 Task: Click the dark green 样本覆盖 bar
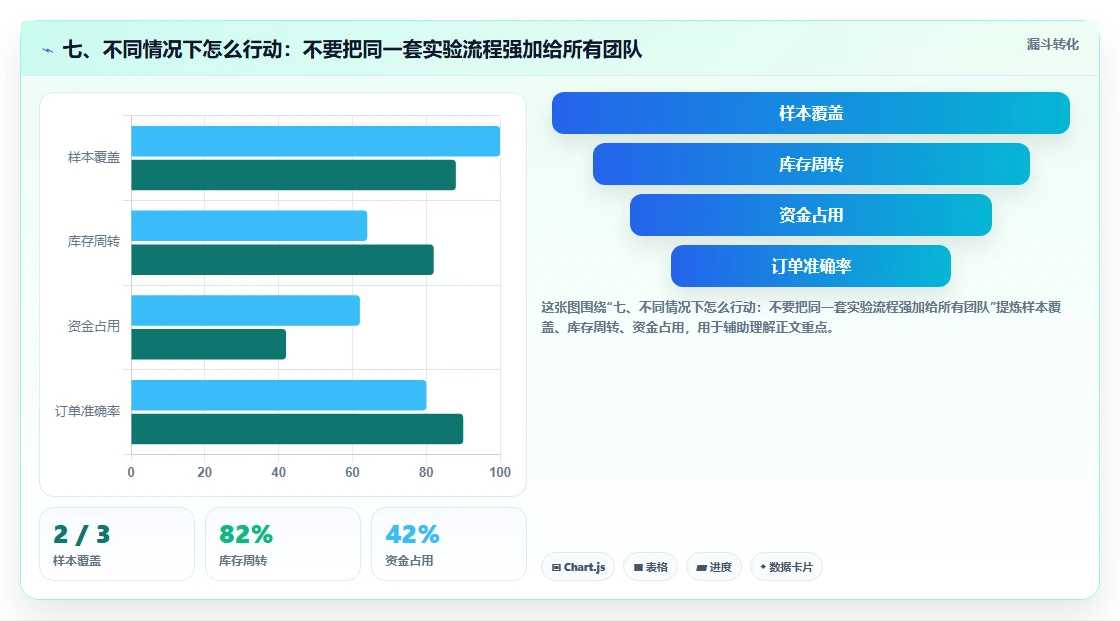(294, 175)
